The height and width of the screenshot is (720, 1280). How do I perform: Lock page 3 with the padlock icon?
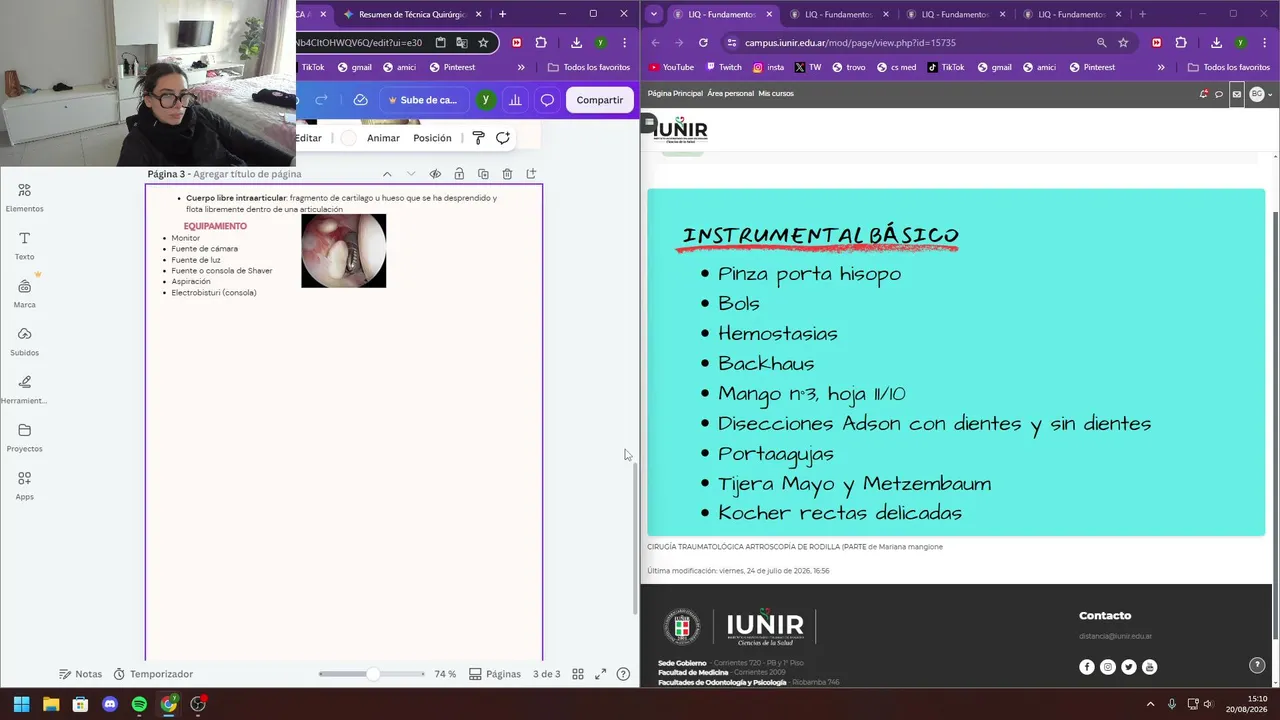pos(459,174)
